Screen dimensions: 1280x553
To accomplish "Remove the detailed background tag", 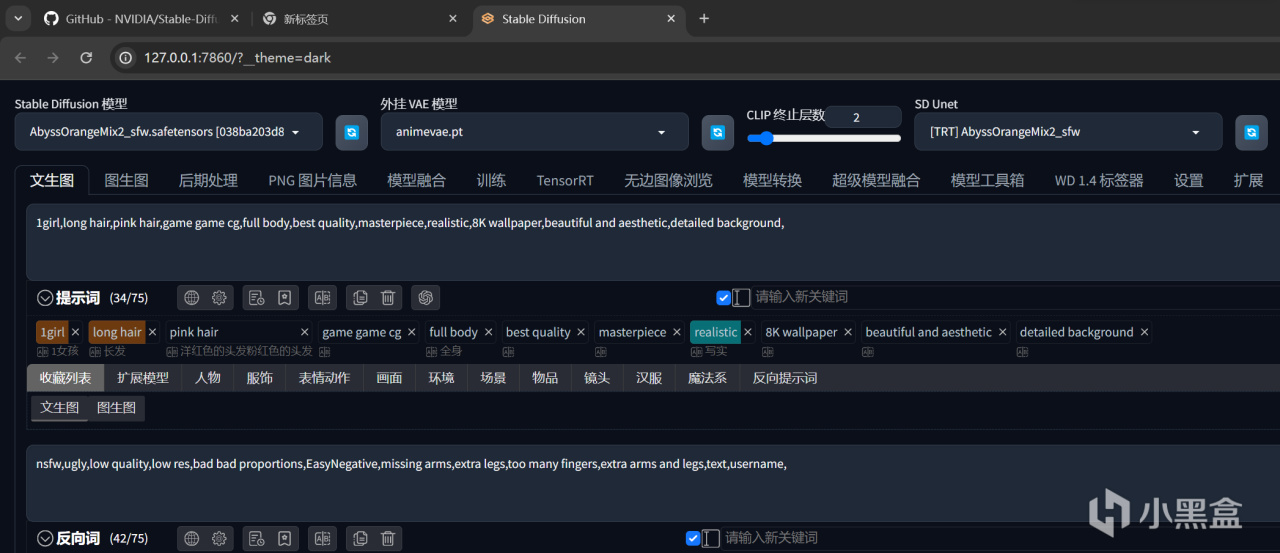I will click(x=1145, y=332).
